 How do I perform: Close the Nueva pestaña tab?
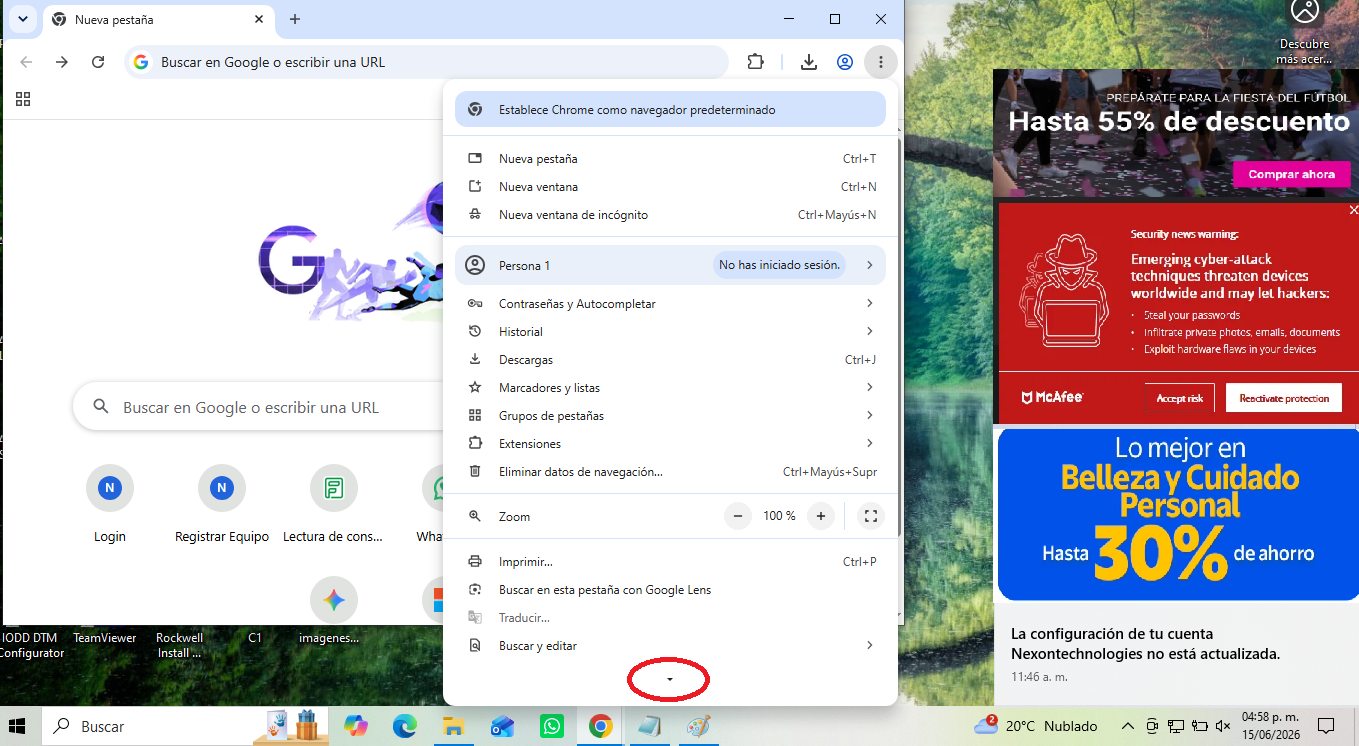pyautogui.click(x=259, y=19)
